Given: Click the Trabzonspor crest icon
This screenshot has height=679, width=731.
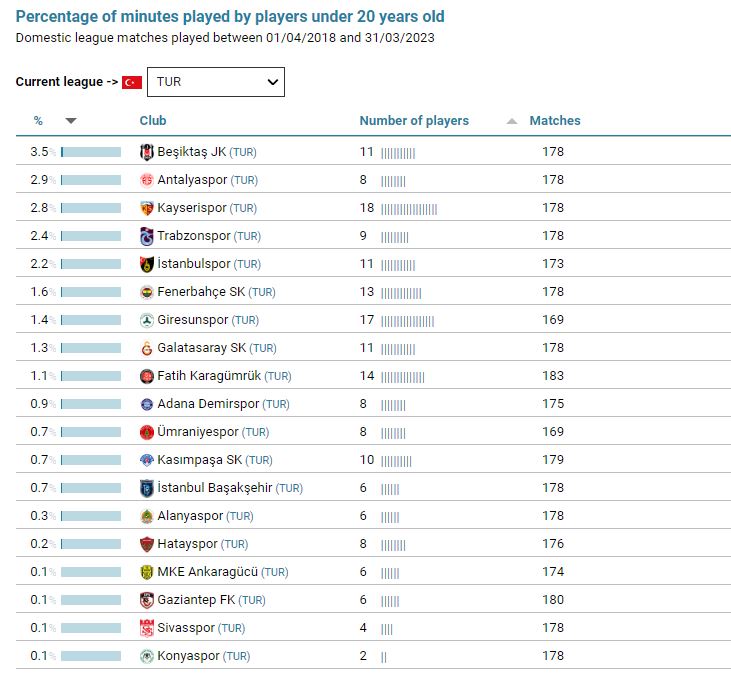Looking at the screenshot, I should click(x=147, y=236).
